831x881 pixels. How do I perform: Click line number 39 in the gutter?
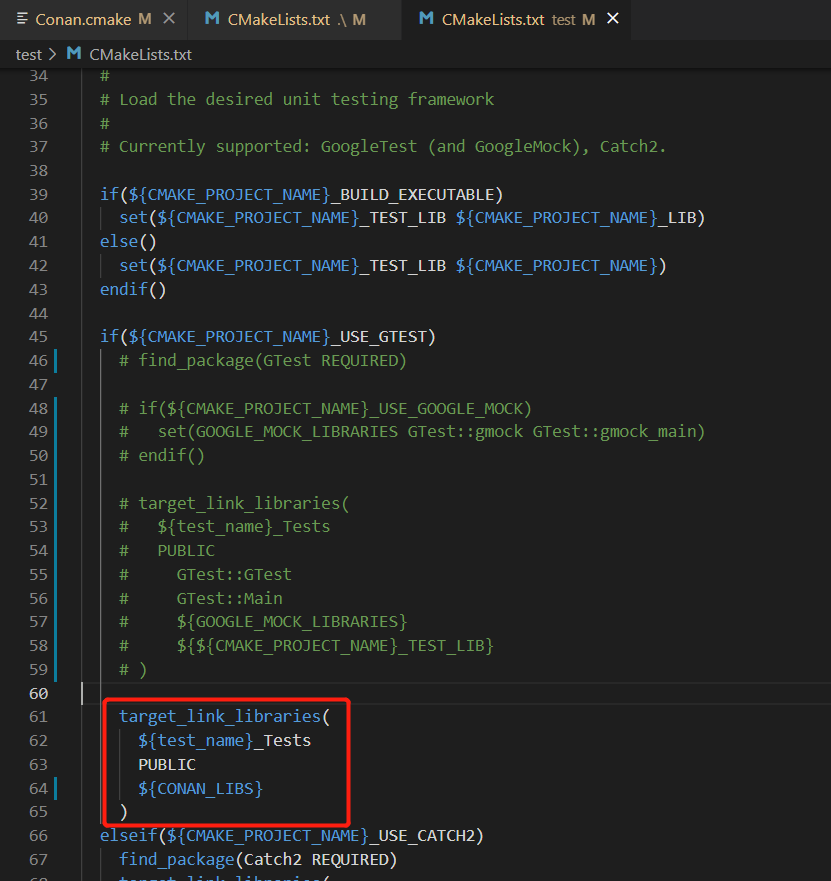38,194
